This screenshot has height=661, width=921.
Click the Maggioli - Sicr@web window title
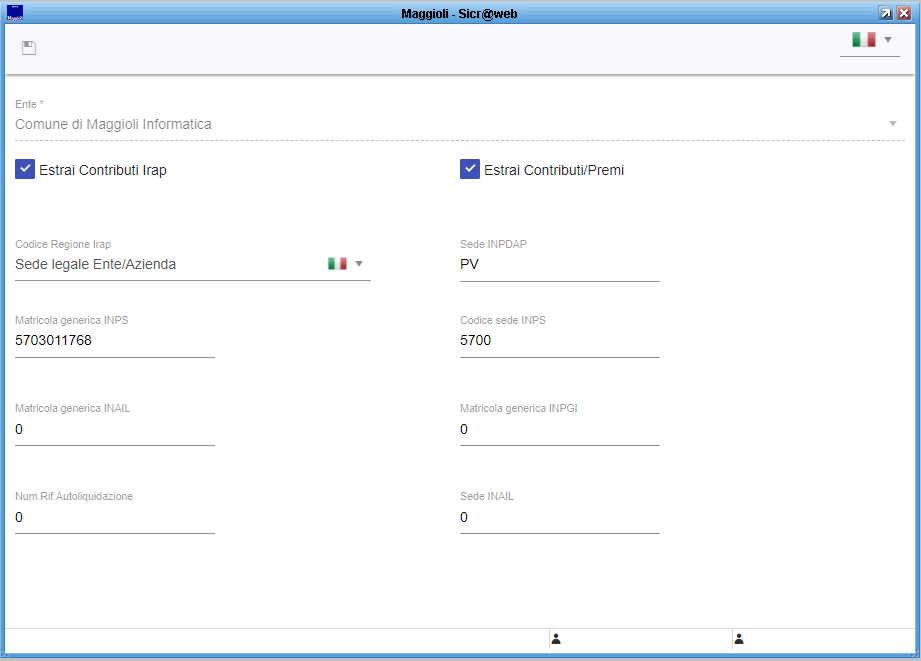point(459,14)
